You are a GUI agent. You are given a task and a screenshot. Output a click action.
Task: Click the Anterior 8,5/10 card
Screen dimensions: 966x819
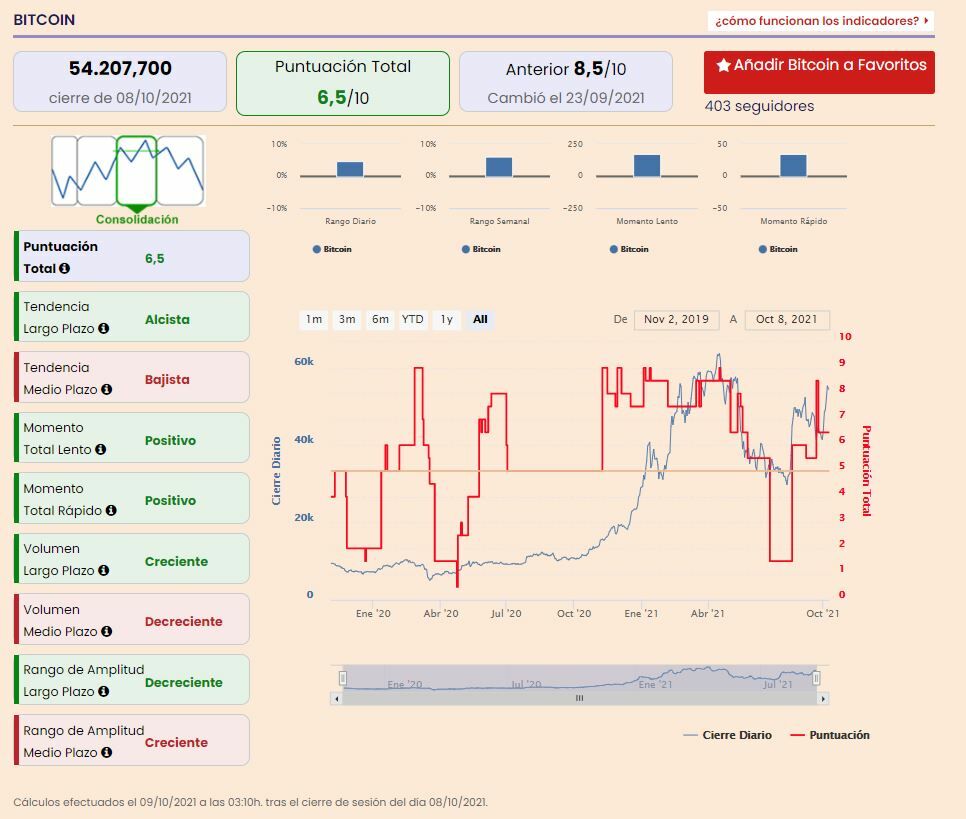566,82
